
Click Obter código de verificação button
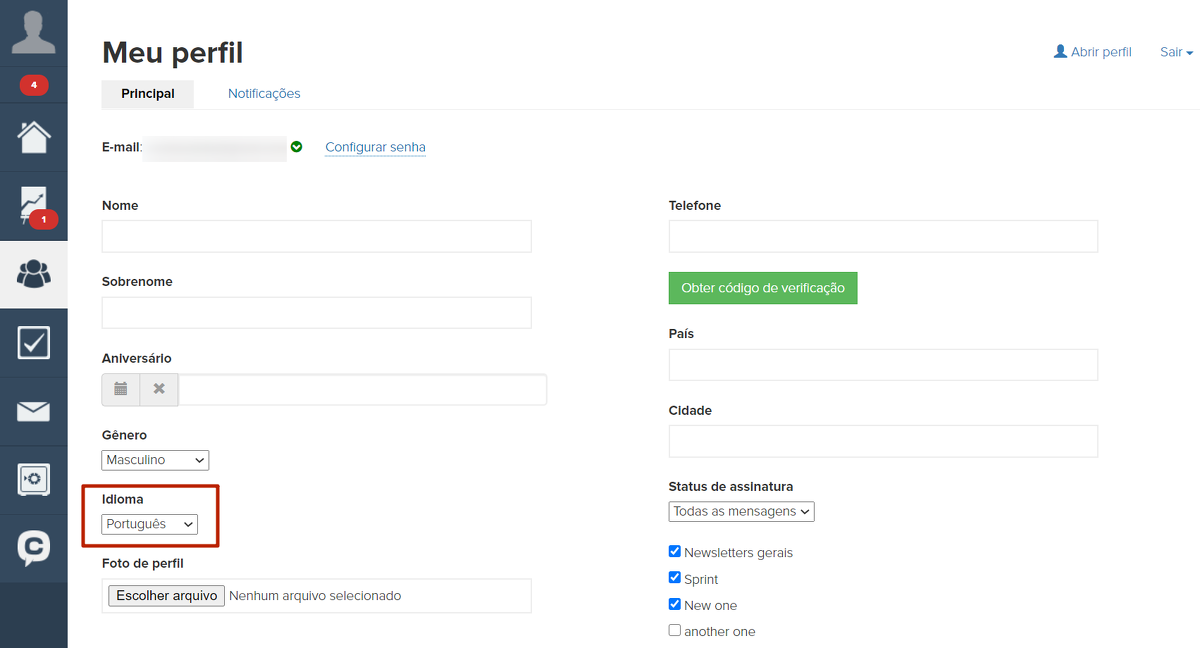point(762,288)
